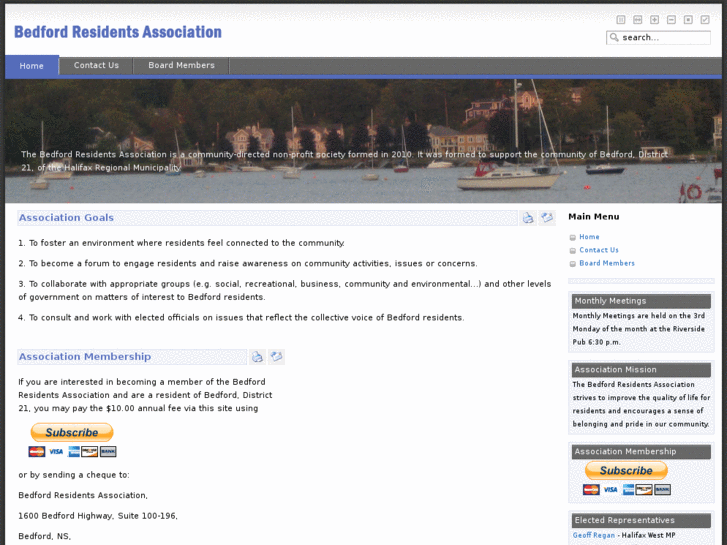
Task: Open the Board Members navigation tab
Action: point(181,65)
